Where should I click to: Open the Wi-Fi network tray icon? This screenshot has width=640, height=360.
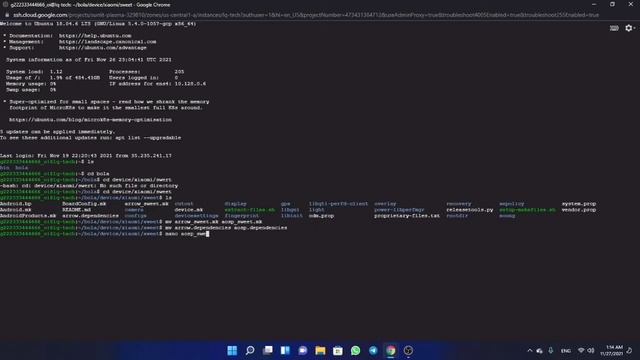[581, 350]
